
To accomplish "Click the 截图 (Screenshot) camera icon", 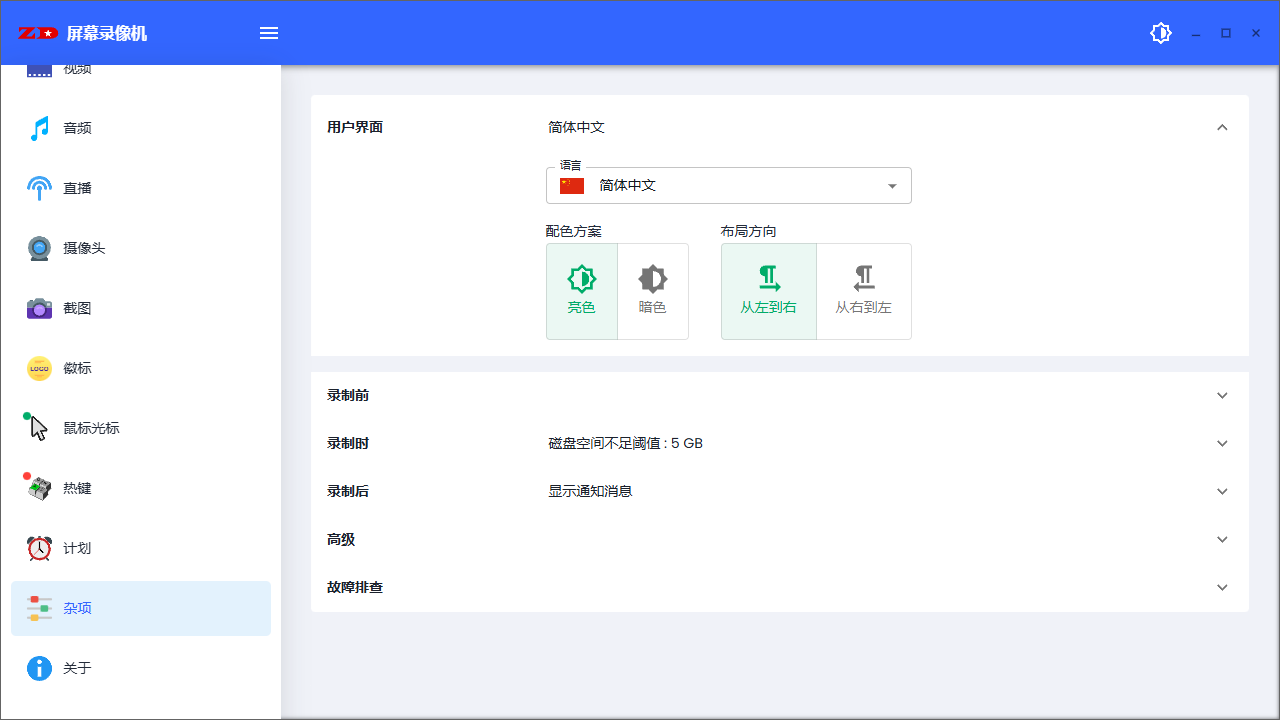I will point(39,308).
